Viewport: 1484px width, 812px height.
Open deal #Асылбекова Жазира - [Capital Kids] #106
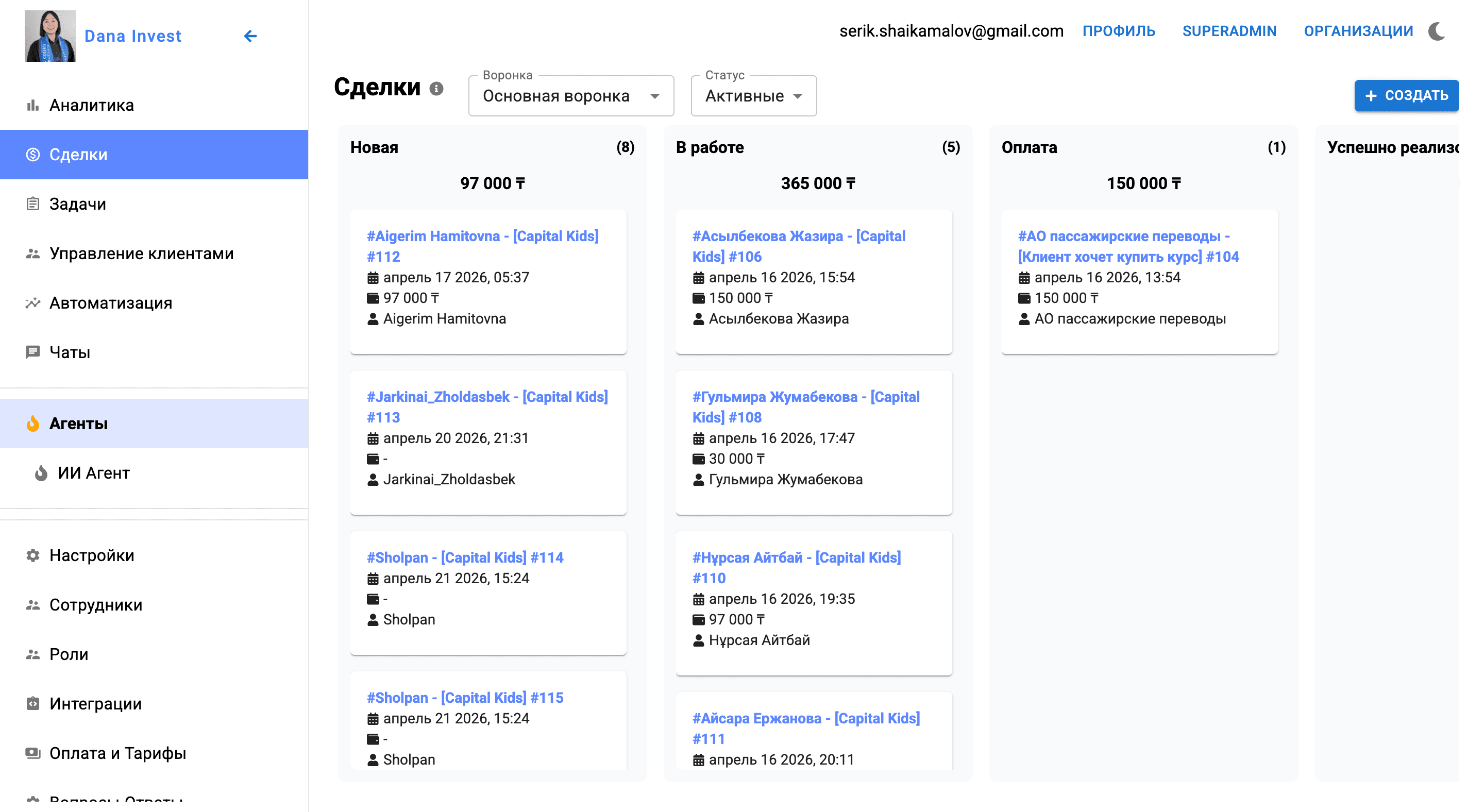799,246
